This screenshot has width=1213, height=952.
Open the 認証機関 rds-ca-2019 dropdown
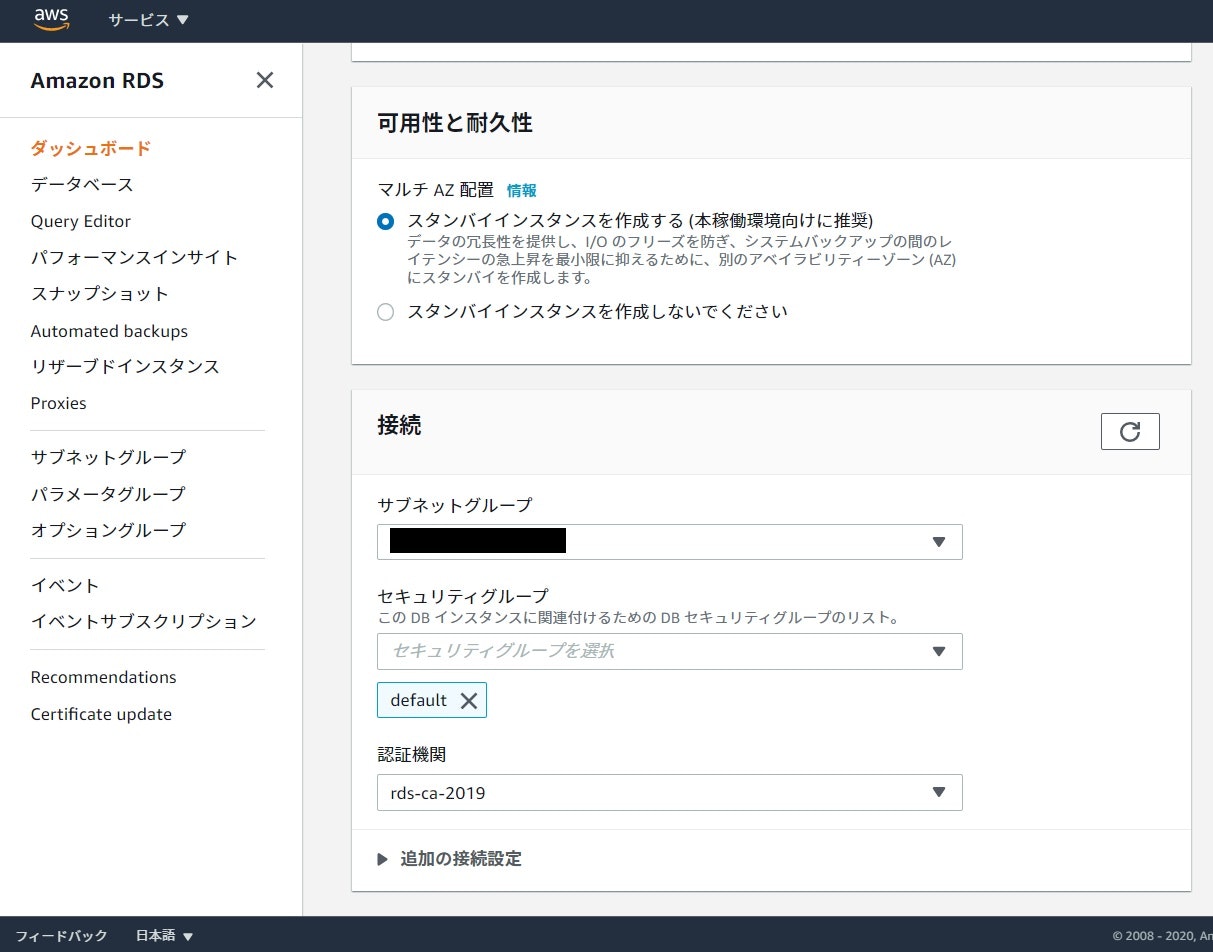[x=670, y=792]
